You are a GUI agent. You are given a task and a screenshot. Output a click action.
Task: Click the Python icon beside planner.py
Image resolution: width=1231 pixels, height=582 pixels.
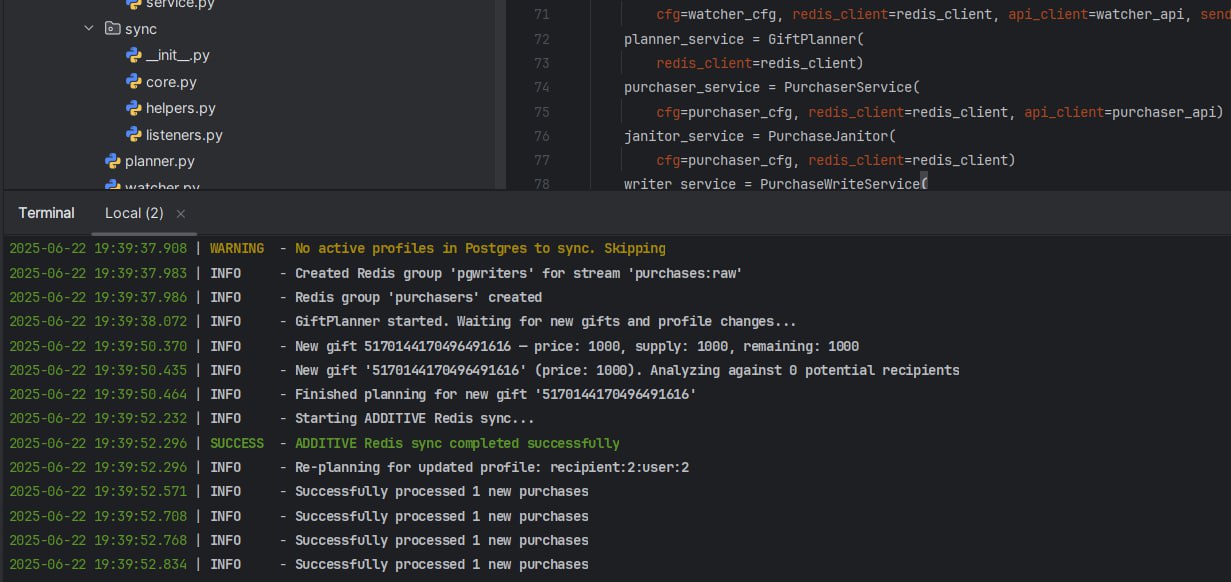click(112, 161)
